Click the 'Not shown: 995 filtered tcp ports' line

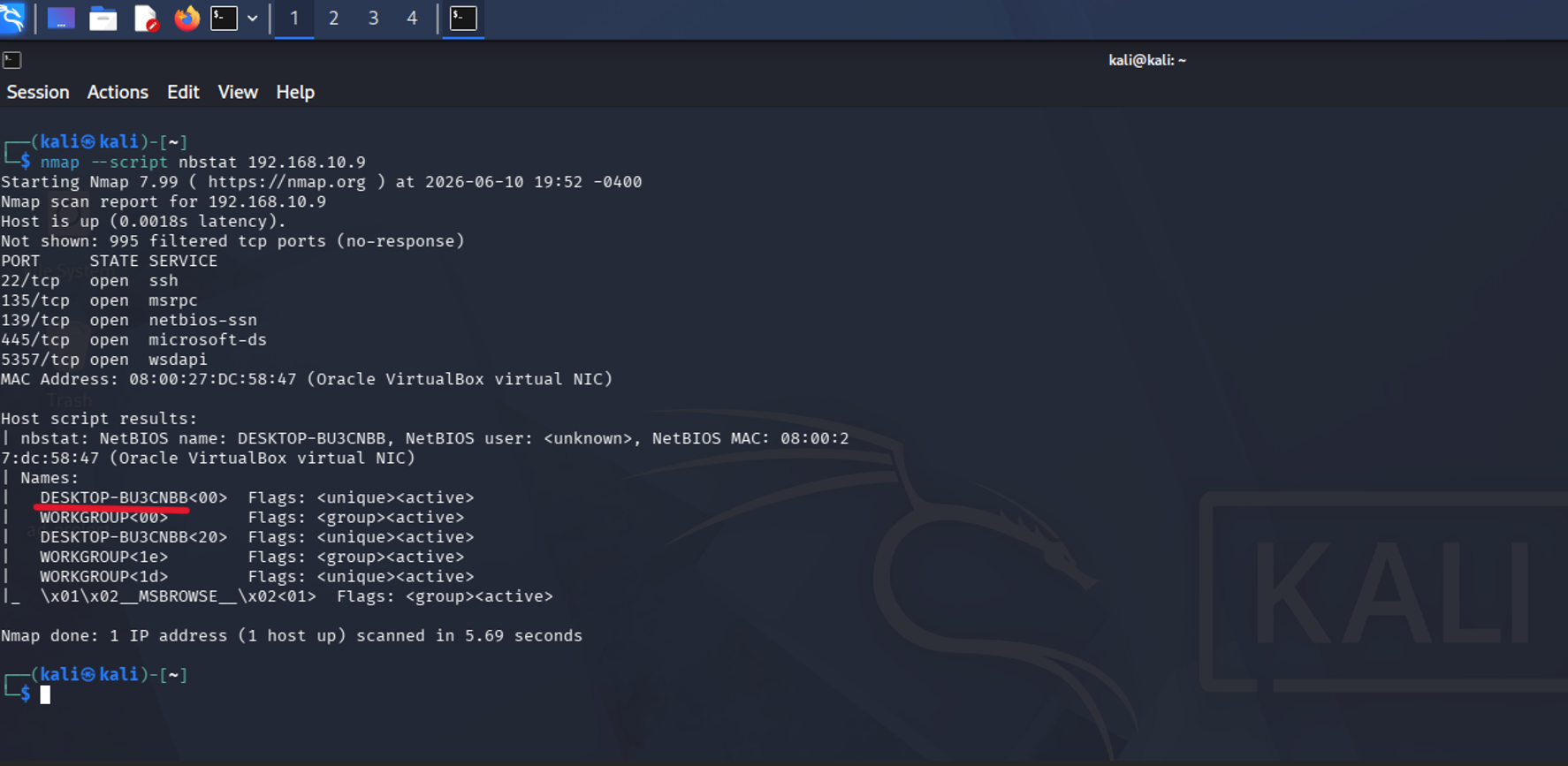click(x=232, y=241)
